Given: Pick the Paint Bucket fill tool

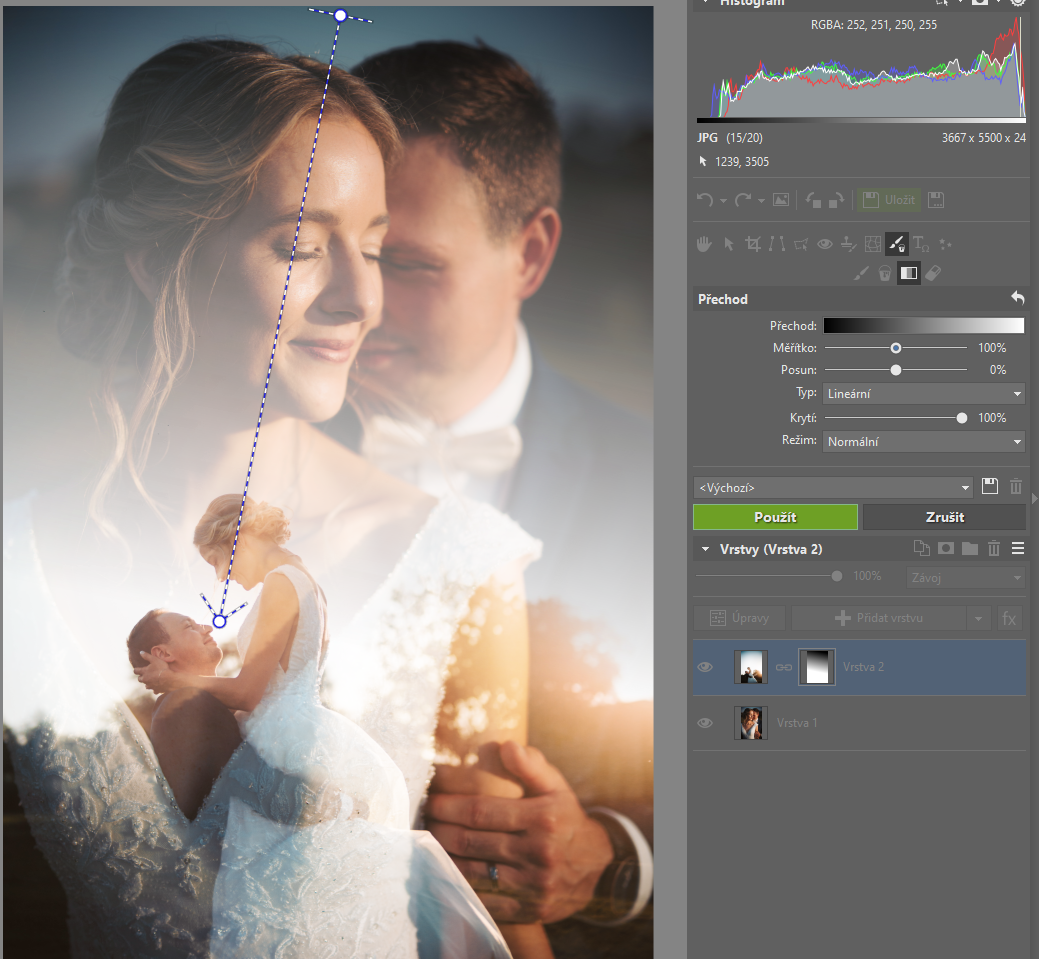Looking at the screenshot, I should pyautogui.click(x=885, y=272).
